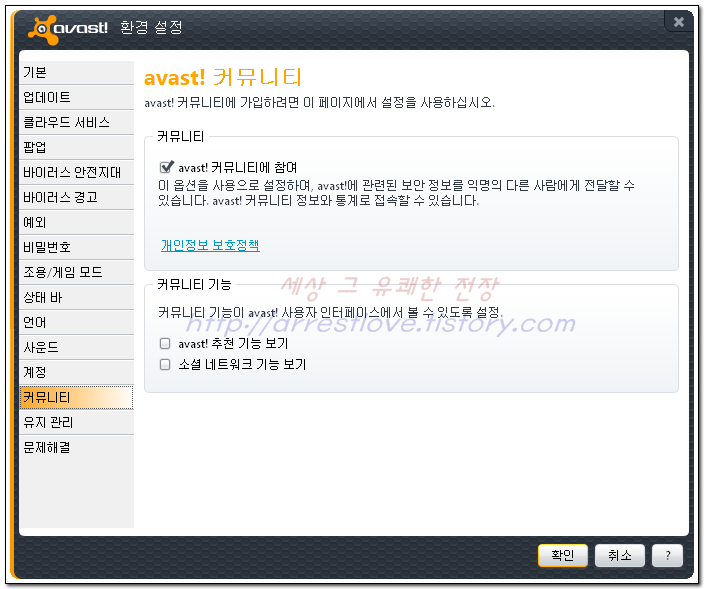Uncheck avast! 커뮤니티에 참여 checkbox
This screenshot has height=589, width=704.
(166, 167)
